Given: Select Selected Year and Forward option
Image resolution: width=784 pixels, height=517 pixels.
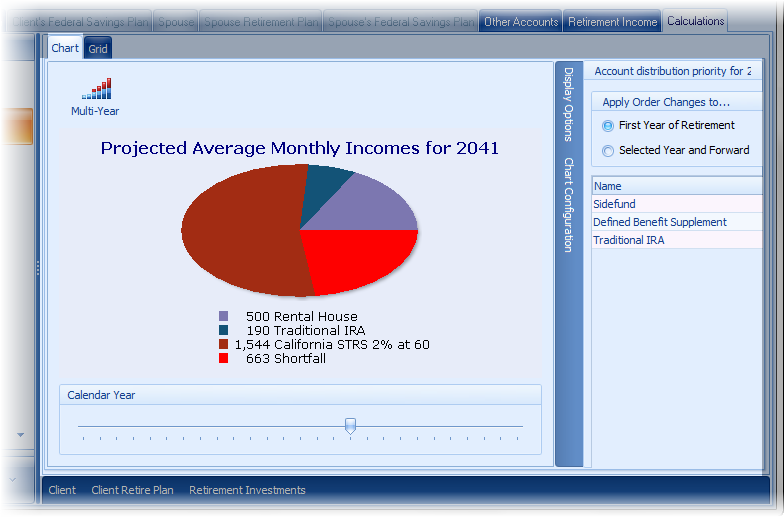Looking at the screenshot, I should [x=608, y=151].
